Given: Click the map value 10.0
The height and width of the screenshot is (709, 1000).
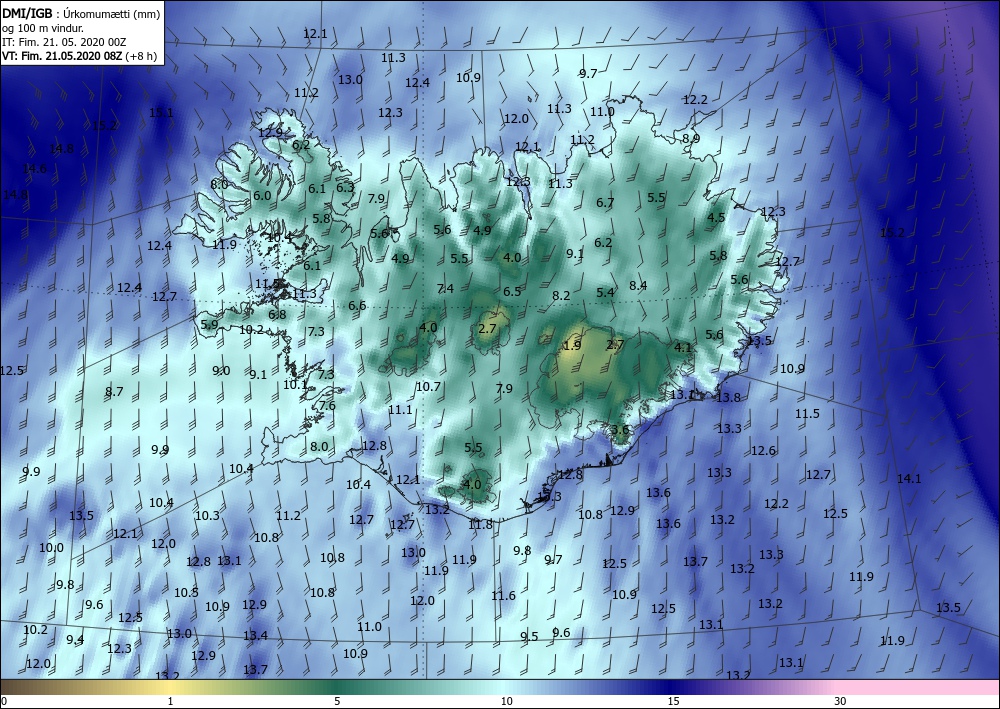Looking at the screenshot, I should click(51, 548).
